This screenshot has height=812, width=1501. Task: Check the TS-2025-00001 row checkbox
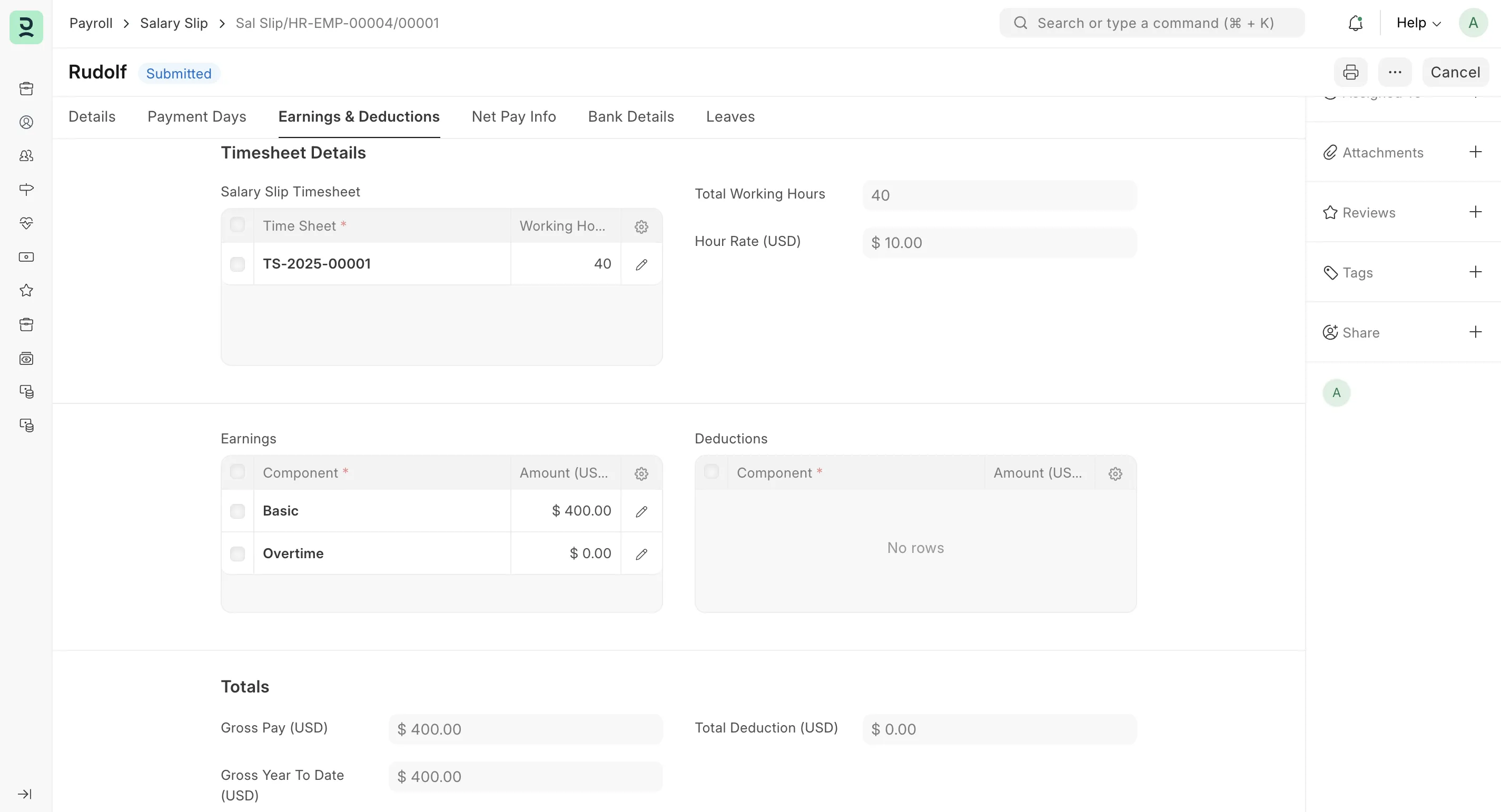pos(237,264)
